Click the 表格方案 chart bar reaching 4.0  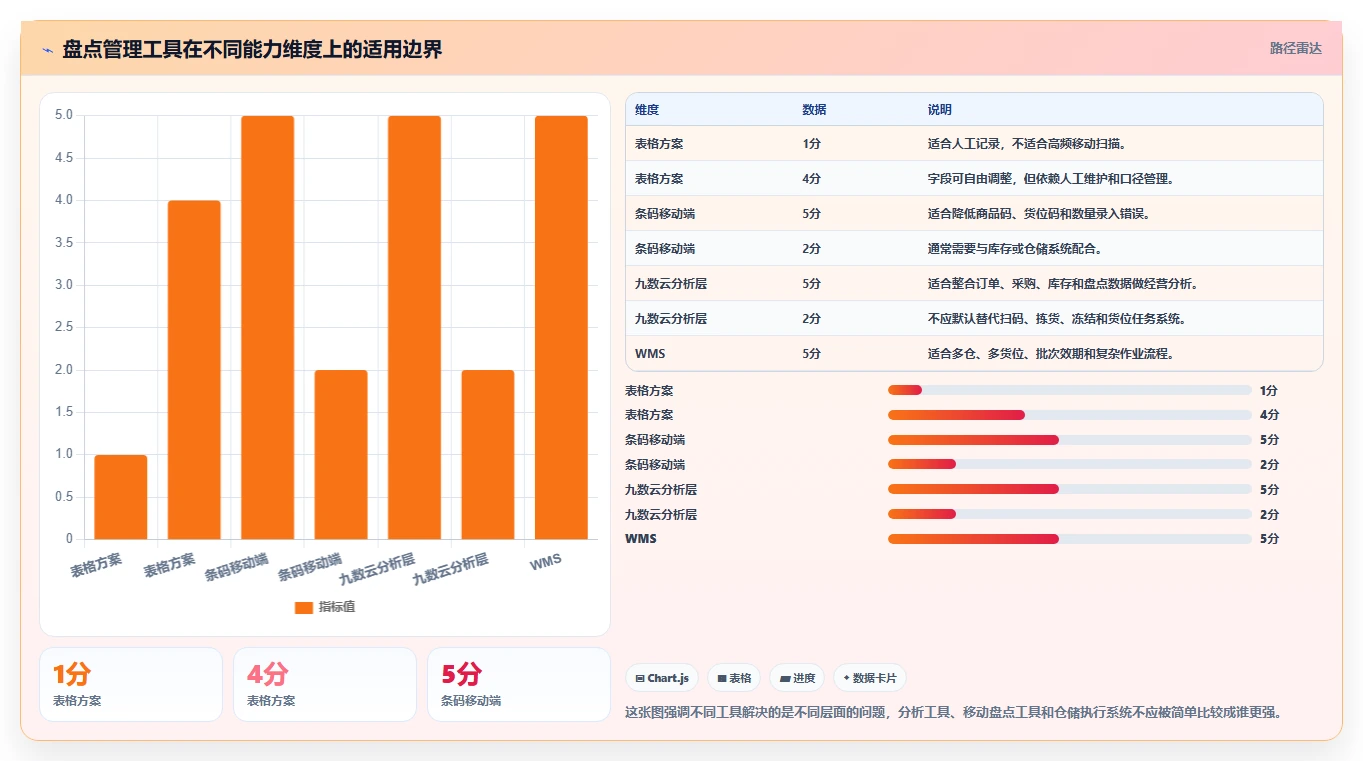pos(194,370)
